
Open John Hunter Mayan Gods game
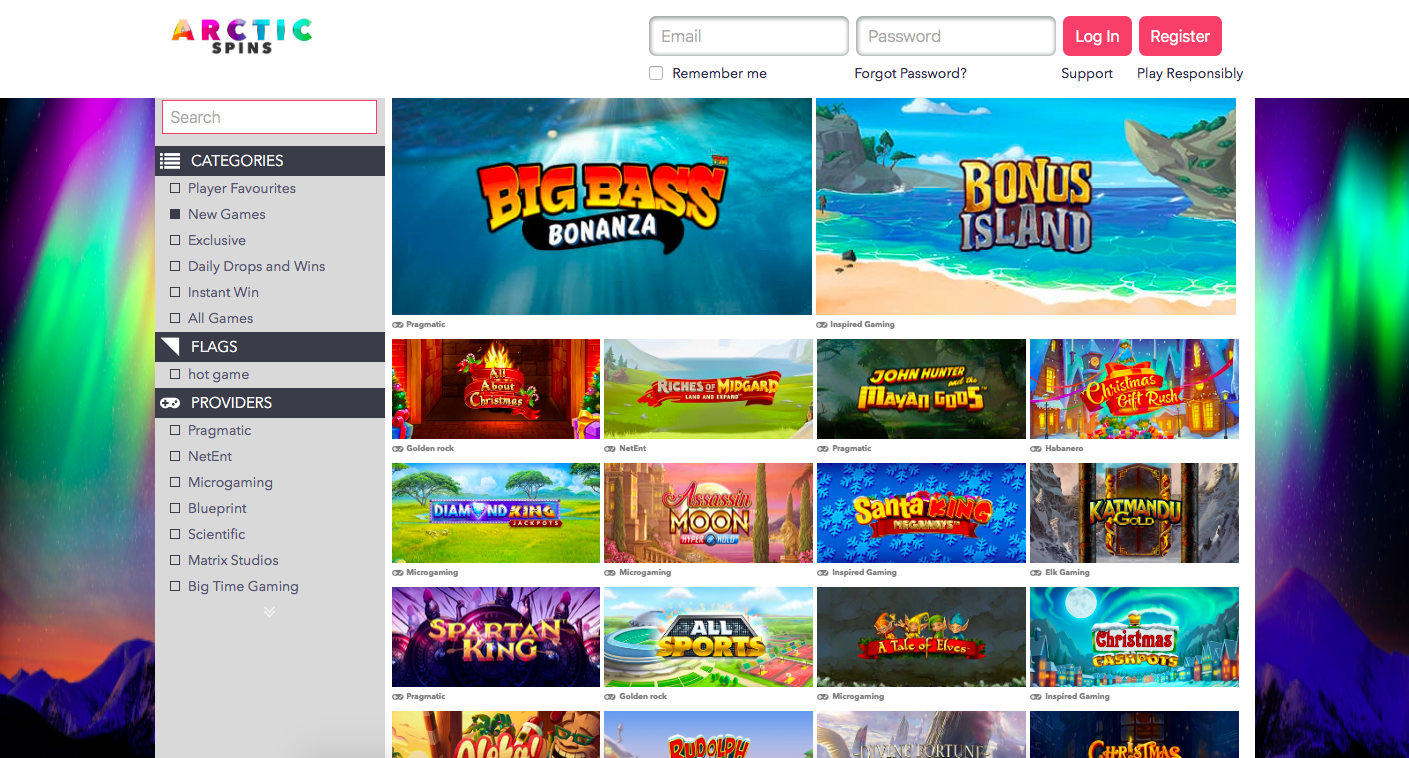(921, 389)
